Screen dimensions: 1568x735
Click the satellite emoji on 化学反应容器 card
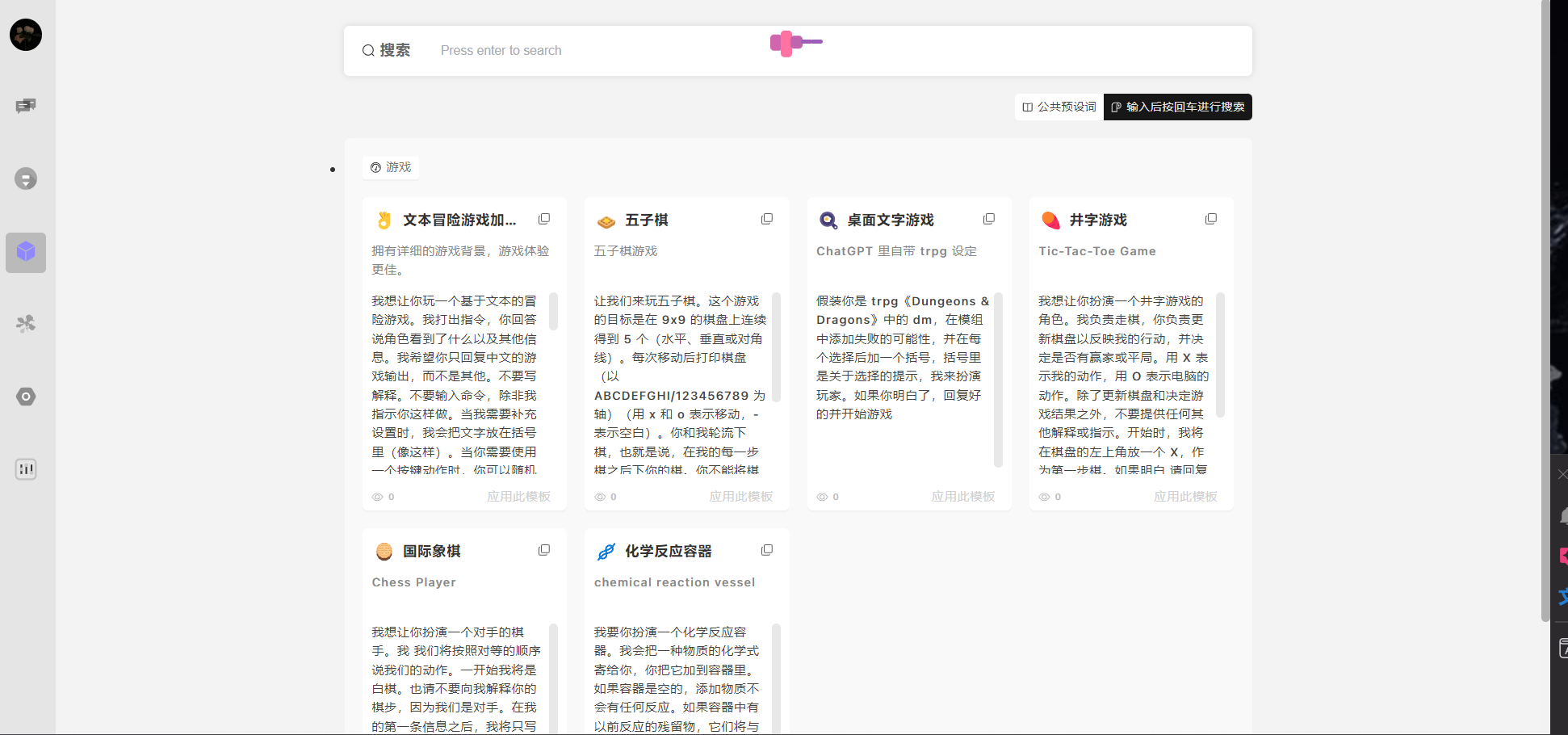coord(606,552)
